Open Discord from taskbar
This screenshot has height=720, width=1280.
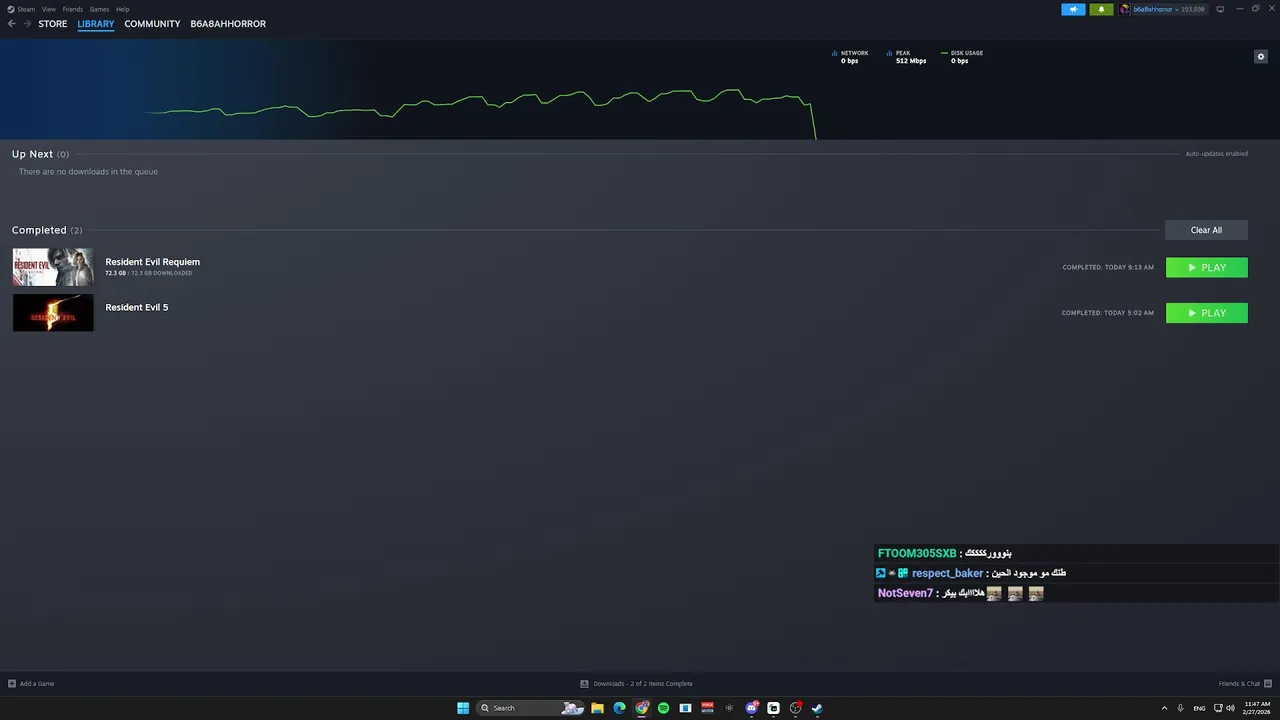tap(751, 708)
